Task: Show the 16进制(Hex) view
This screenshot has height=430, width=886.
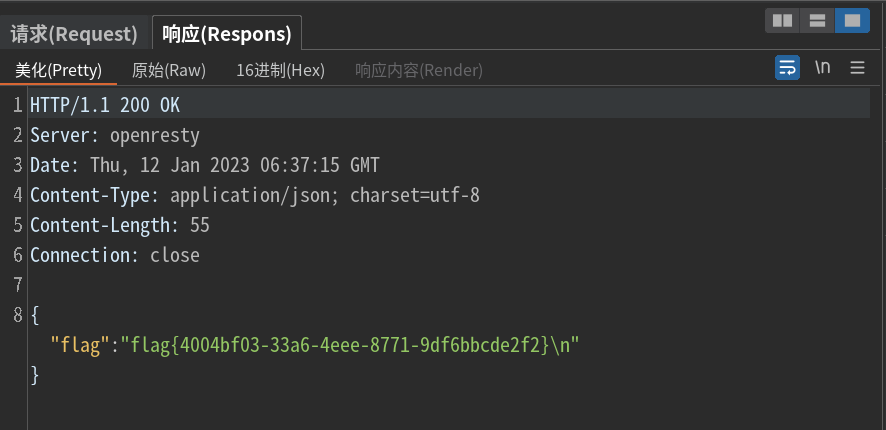Action: click(x=281, y=70)
